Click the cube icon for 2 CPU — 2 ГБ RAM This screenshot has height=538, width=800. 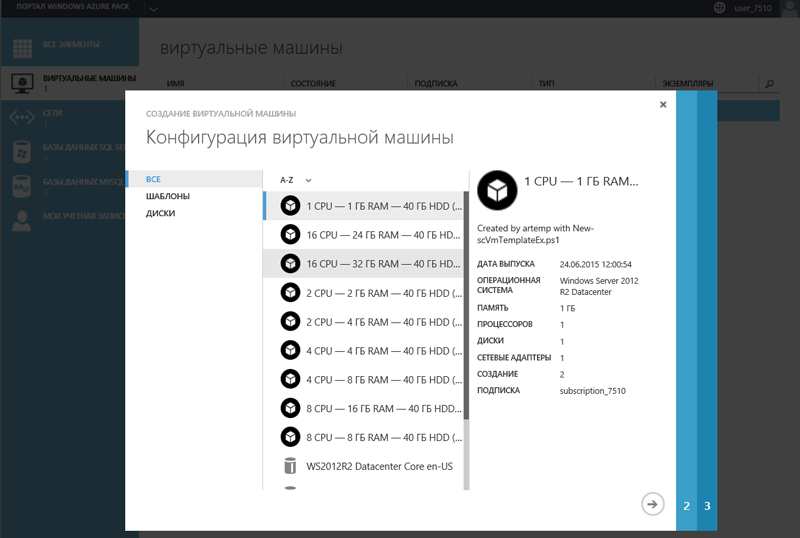click(290, 292)
